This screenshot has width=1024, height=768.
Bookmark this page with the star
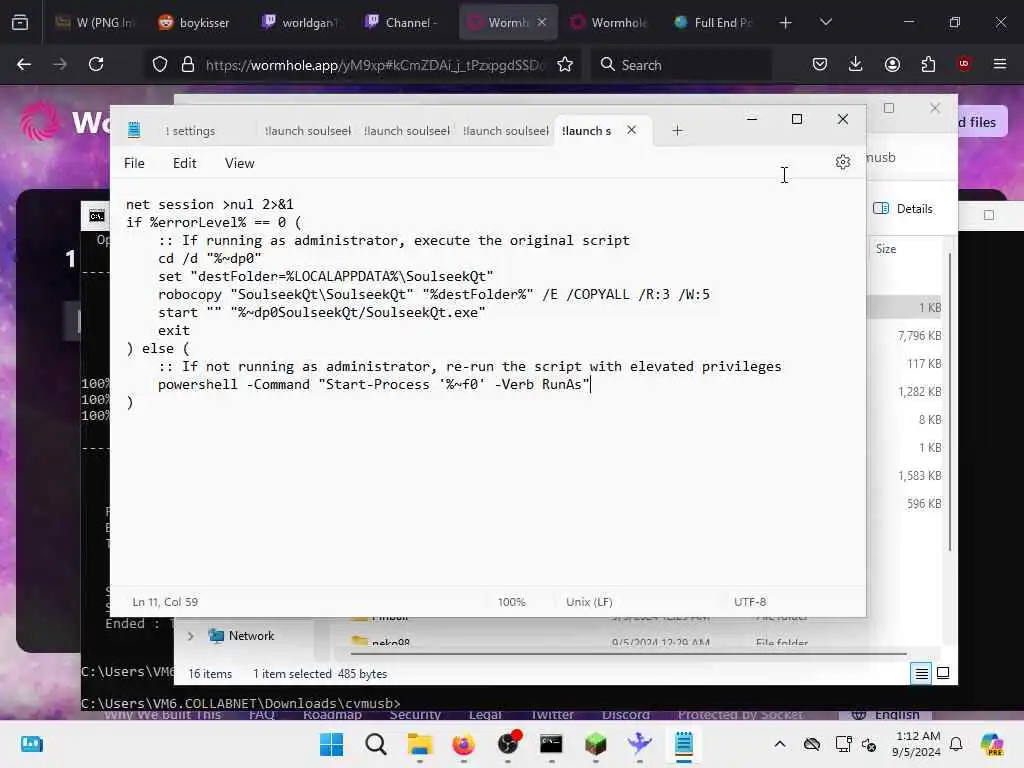565,64
